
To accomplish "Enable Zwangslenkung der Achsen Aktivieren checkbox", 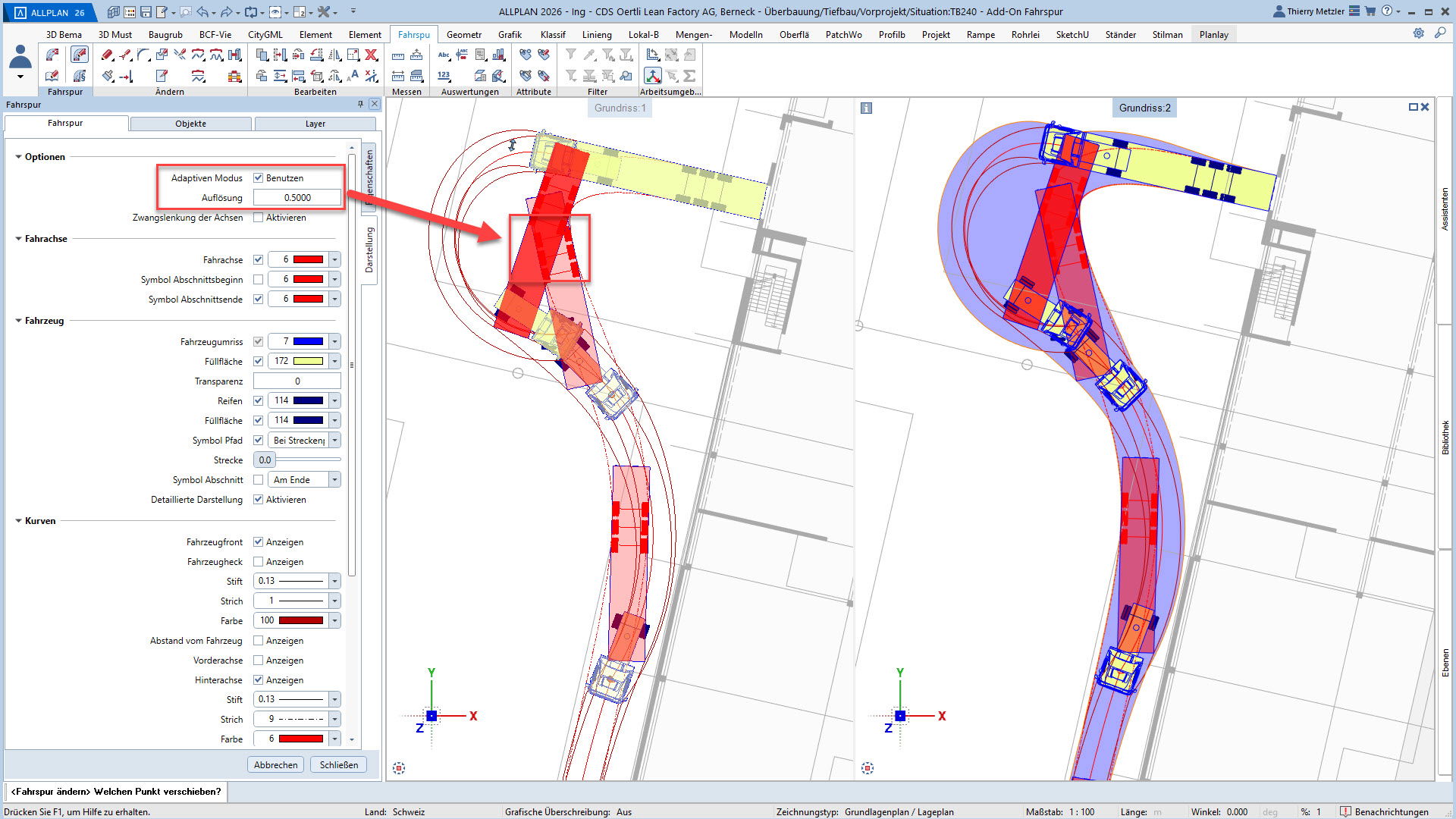I will point(258,218).
